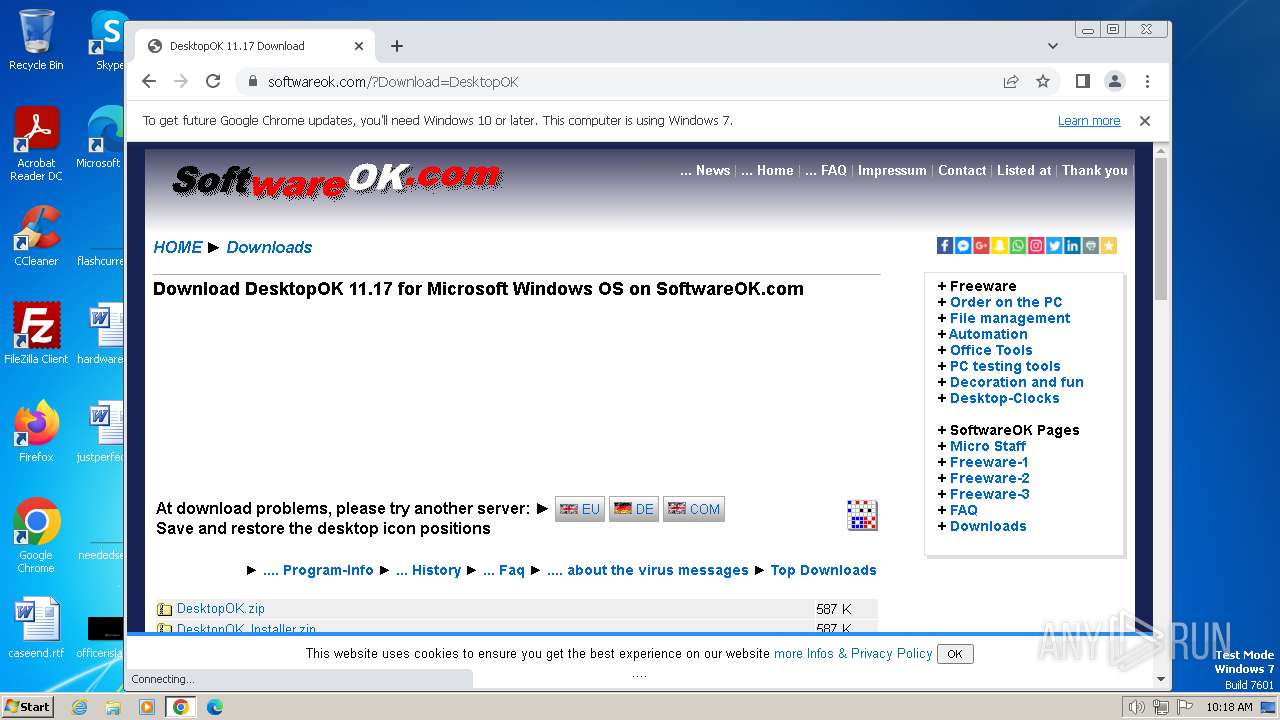Accept cookies with OK button

955,654
